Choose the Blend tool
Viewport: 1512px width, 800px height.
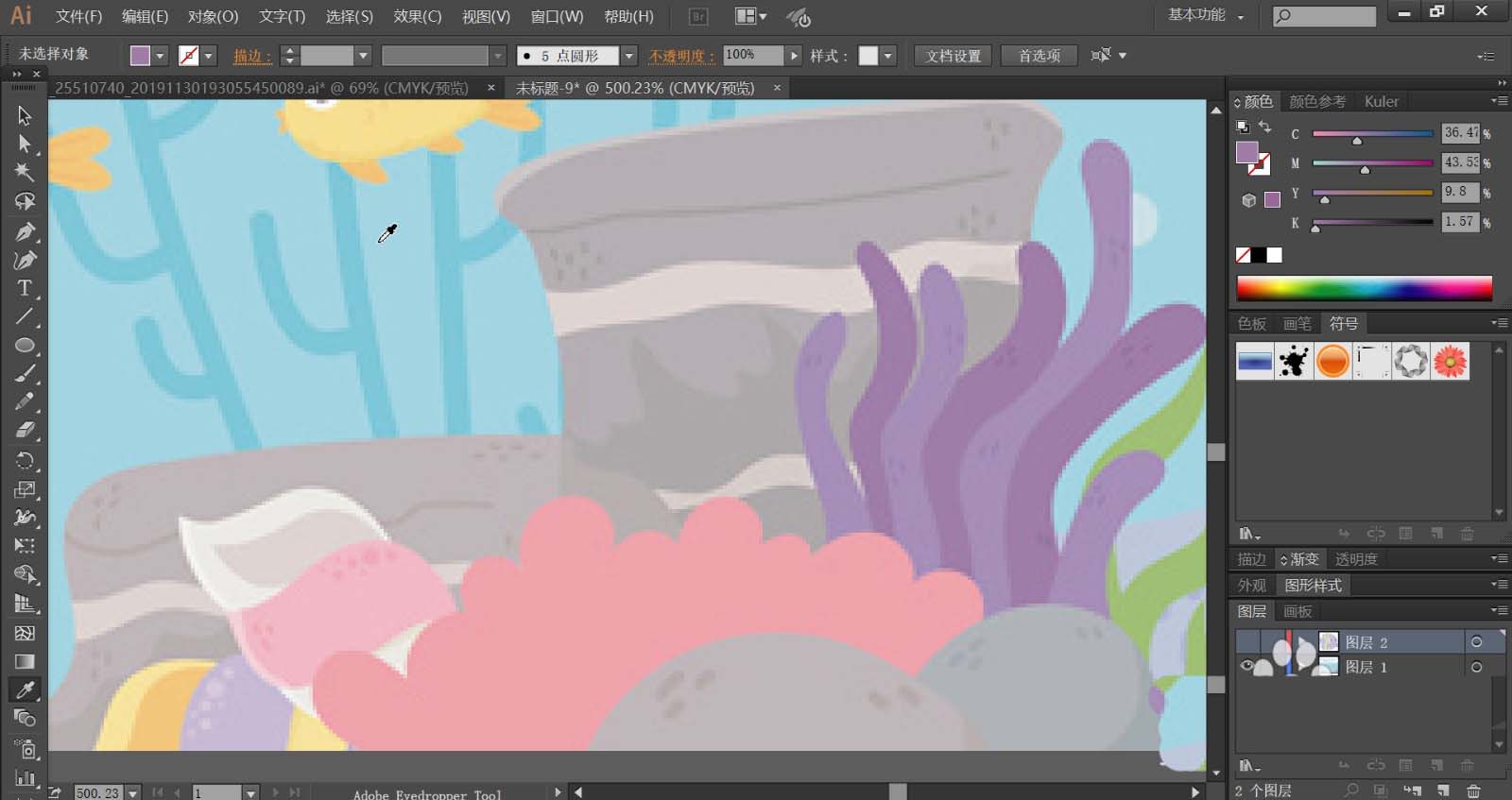pyautogui.click(x=25, y=719)
